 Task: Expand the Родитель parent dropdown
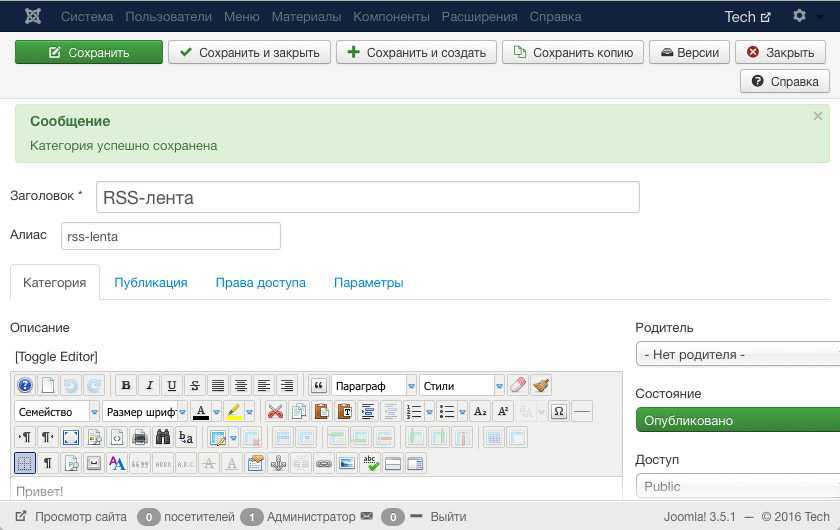coord(737,354)
